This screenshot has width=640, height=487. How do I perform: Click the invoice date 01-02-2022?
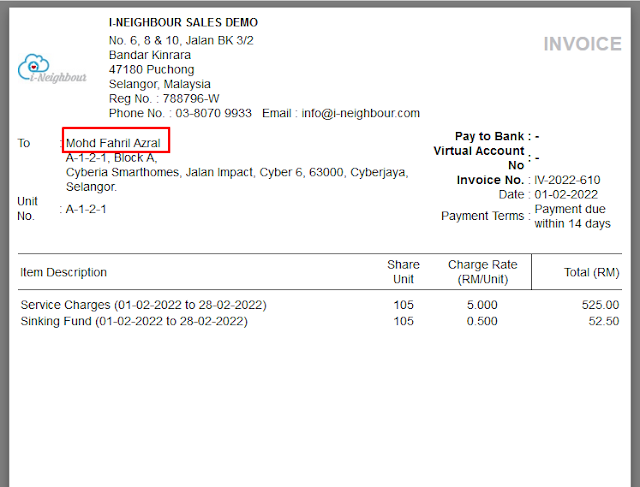(566, 194)
